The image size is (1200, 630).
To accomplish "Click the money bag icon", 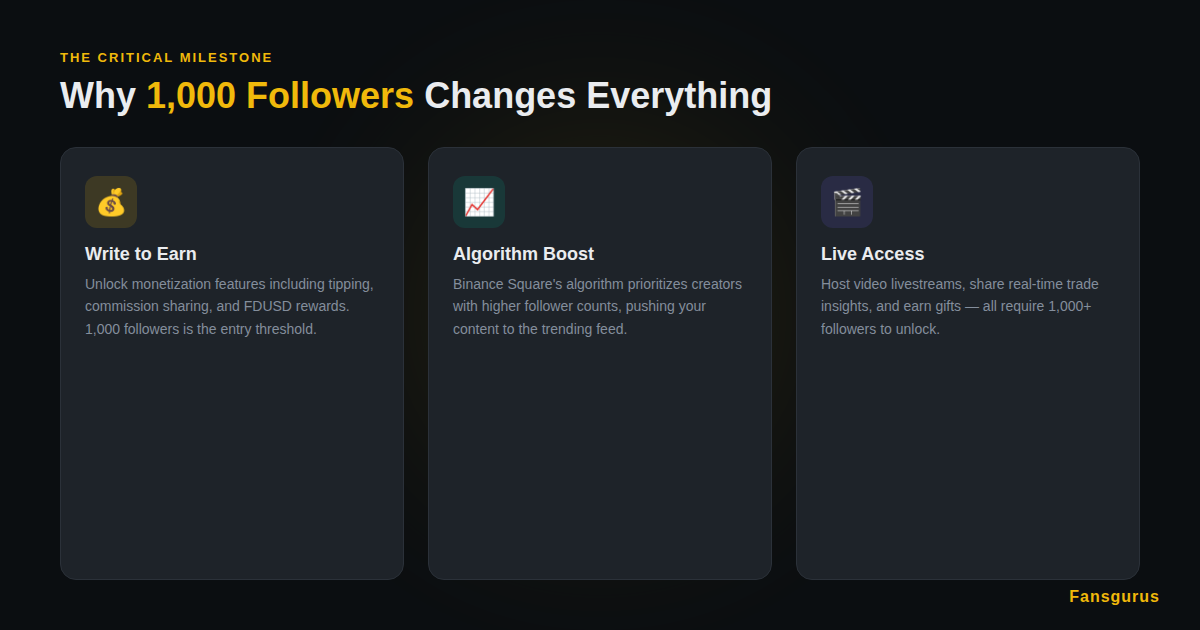I will pyautogui.click(x=111, y=202).
